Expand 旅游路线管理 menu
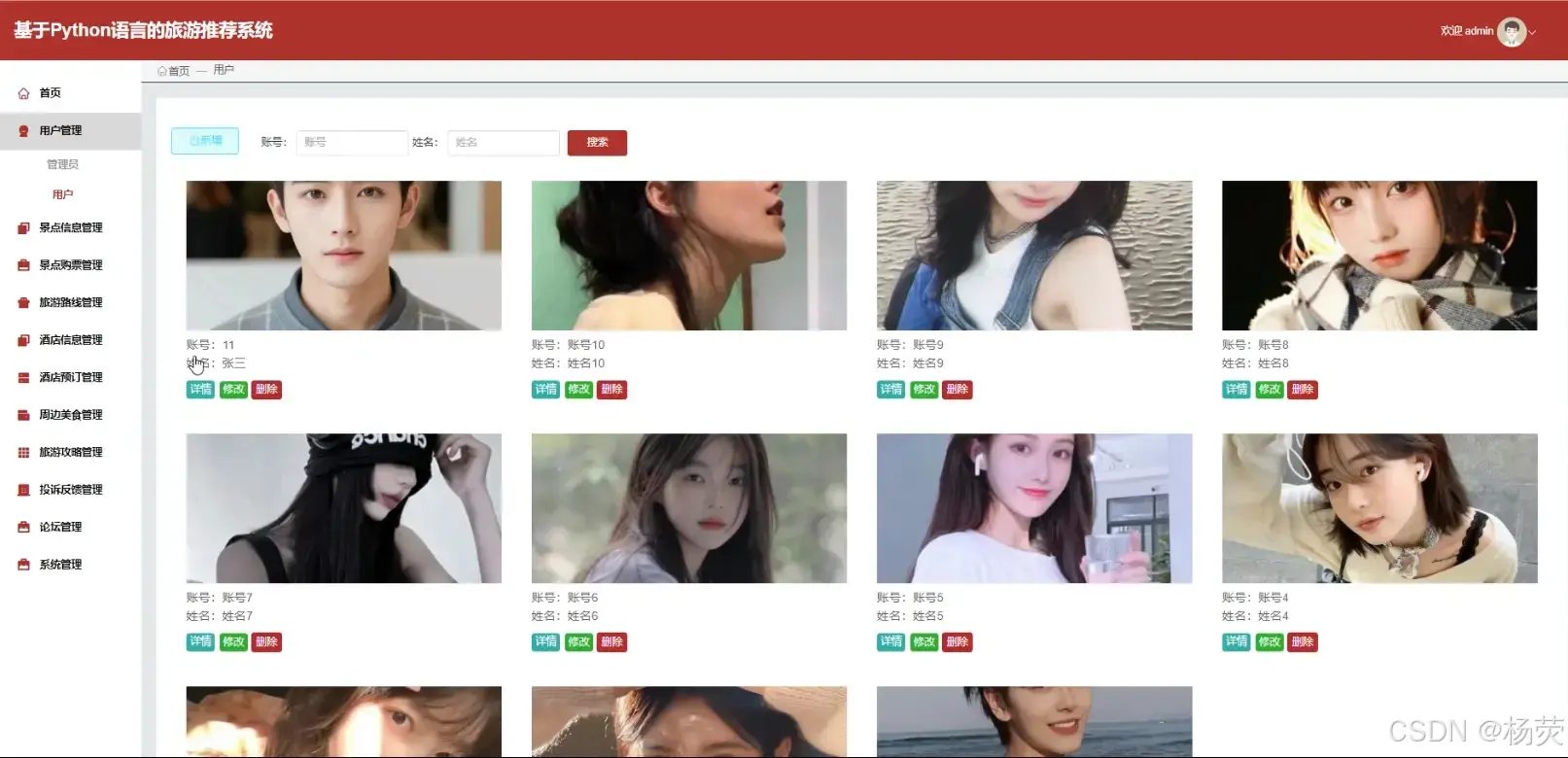This screenshot has height=758, width=1568. click(70, 302)
